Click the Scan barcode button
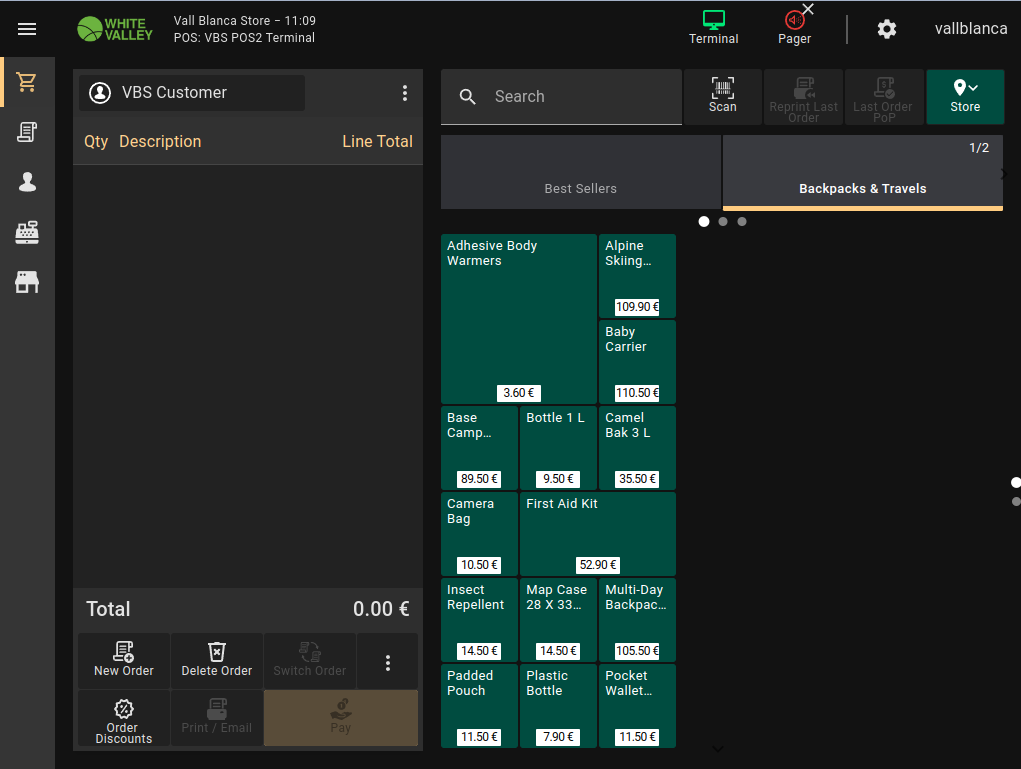Image resolution: width=1021 pixels, height=769 pixels. click(722, 96)
